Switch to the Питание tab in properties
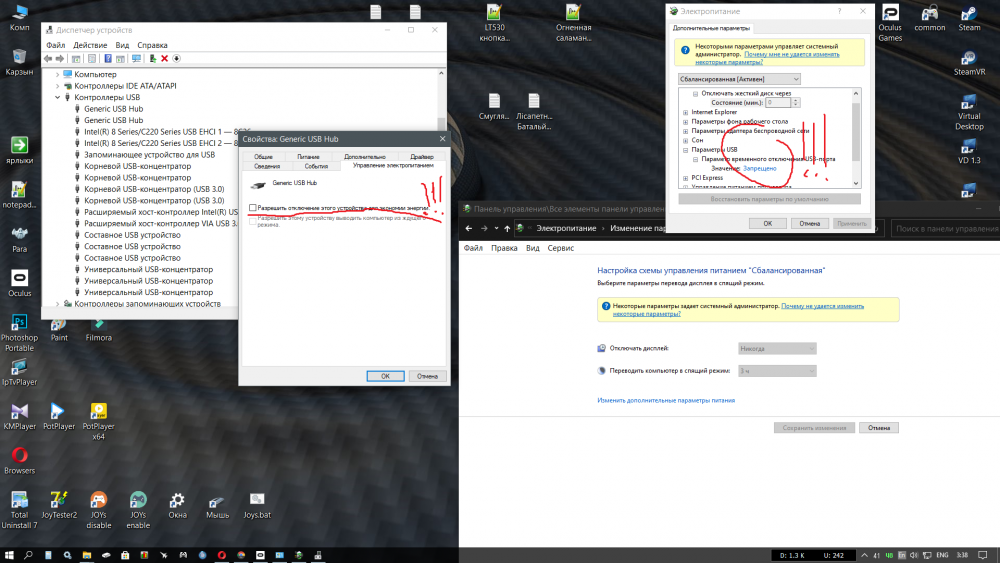 pyautogui.click(x=308, y=156)
